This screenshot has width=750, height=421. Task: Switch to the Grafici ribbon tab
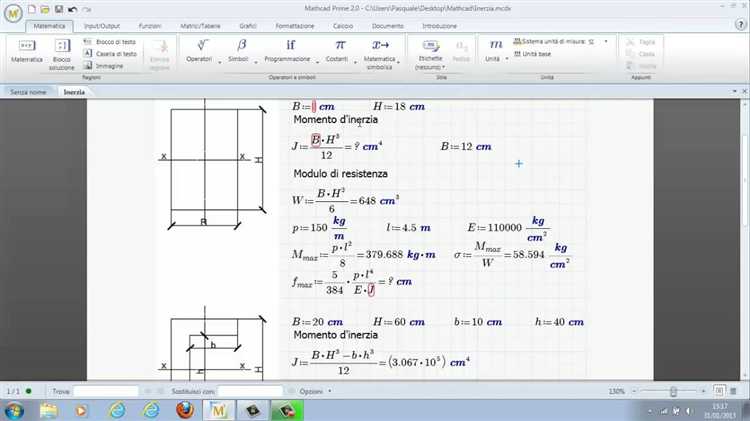[248, 26]
